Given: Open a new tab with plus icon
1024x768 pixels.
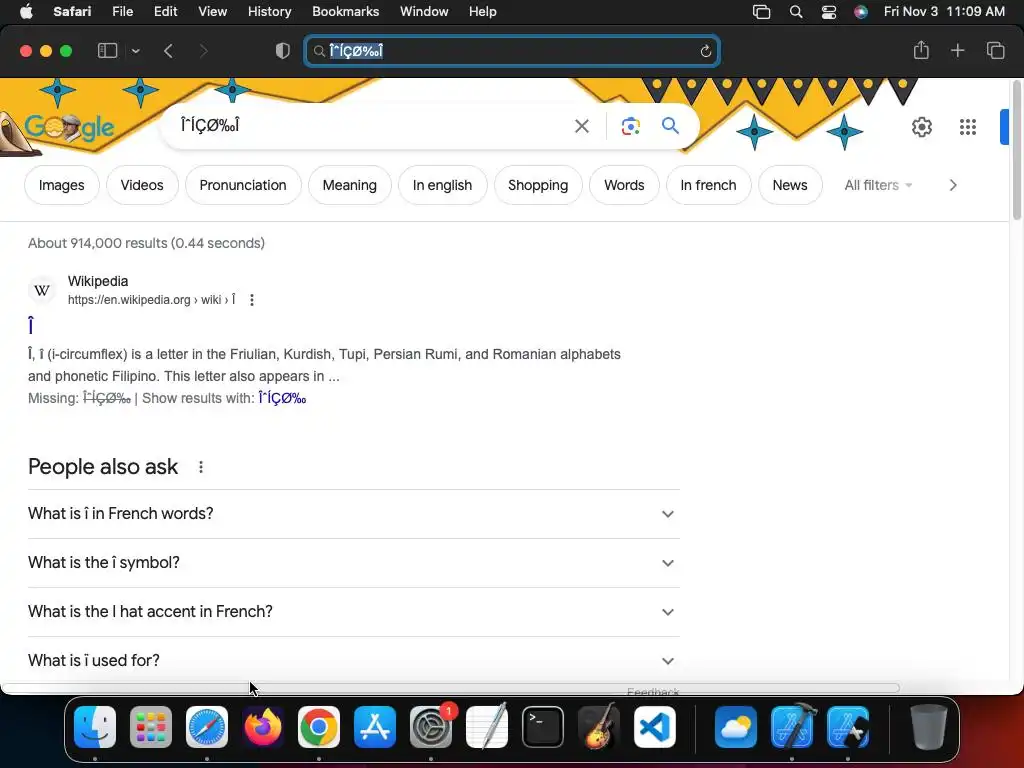Looking at the screenshot, I should tap(957, 50).
